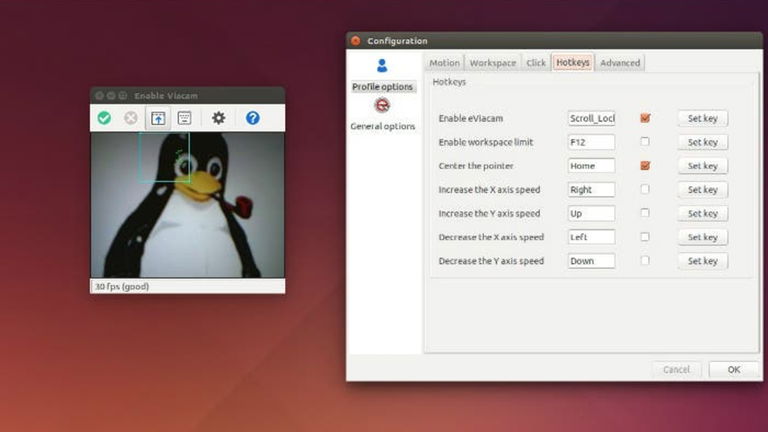Image resolution: width=768 pixels, height=432 pixels.
Task: Open the on-screen keyboard icon
Action: coord(184,118)
